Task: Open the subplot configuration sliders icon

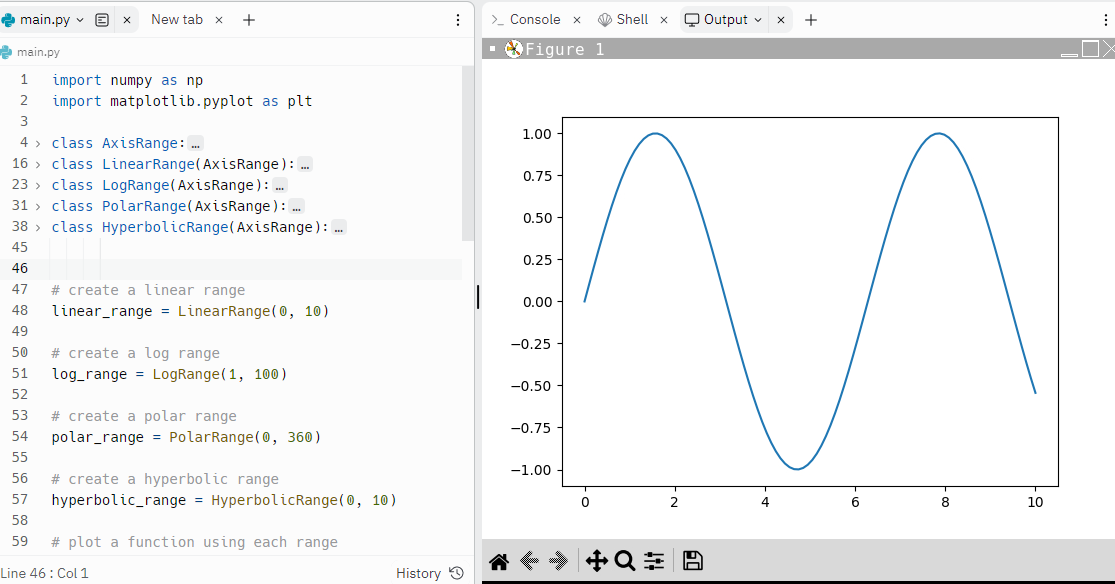Action: tap(653, 561)
